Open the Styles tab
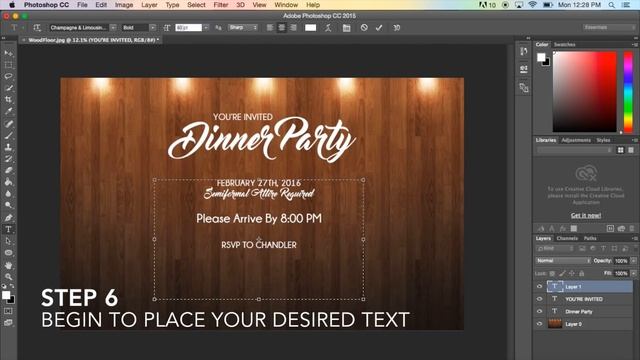640x360 pixels. pos(603,140)
